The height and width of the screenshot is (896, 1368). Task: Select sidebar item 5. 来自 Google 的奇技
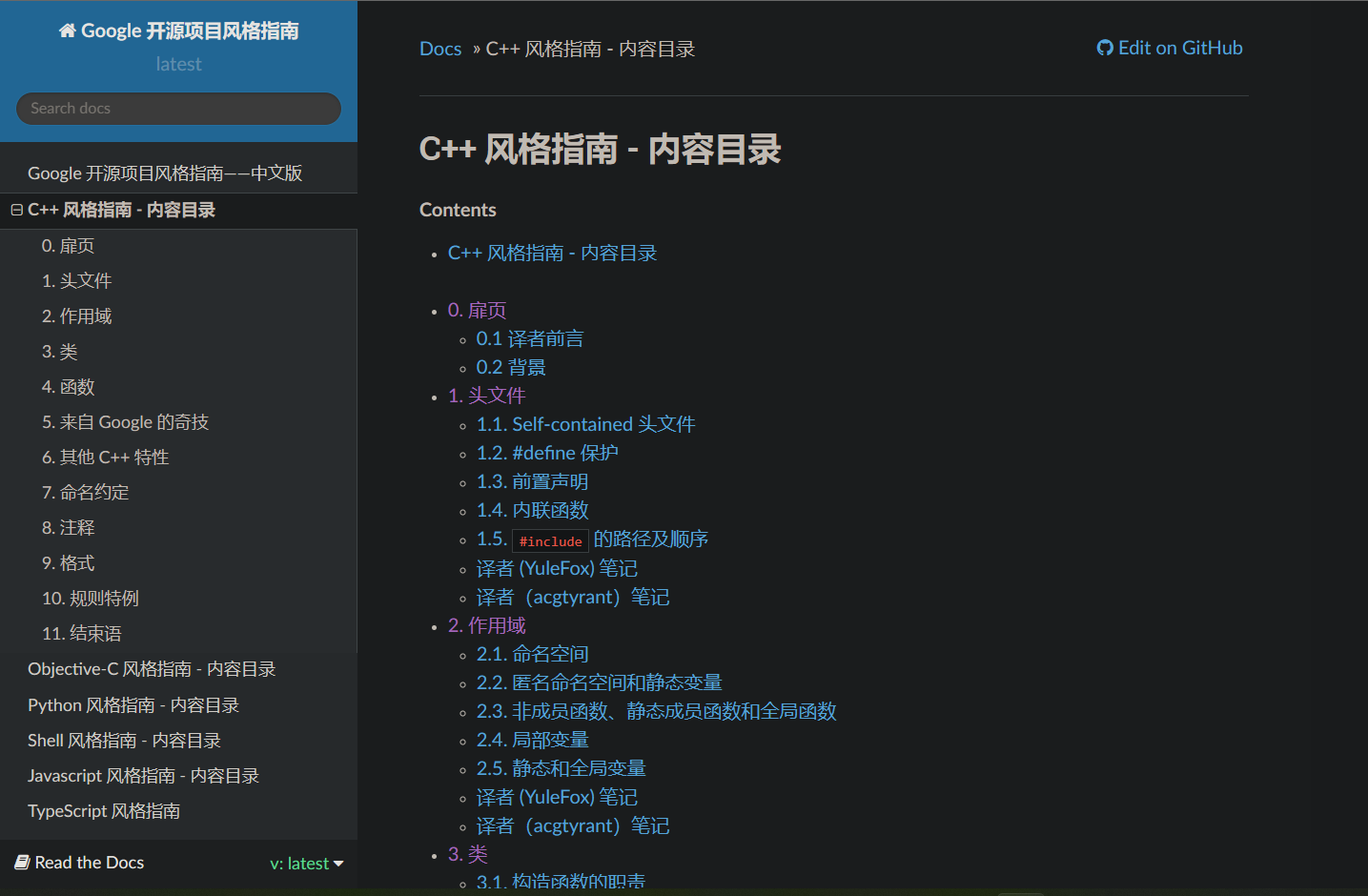point(178,422)
